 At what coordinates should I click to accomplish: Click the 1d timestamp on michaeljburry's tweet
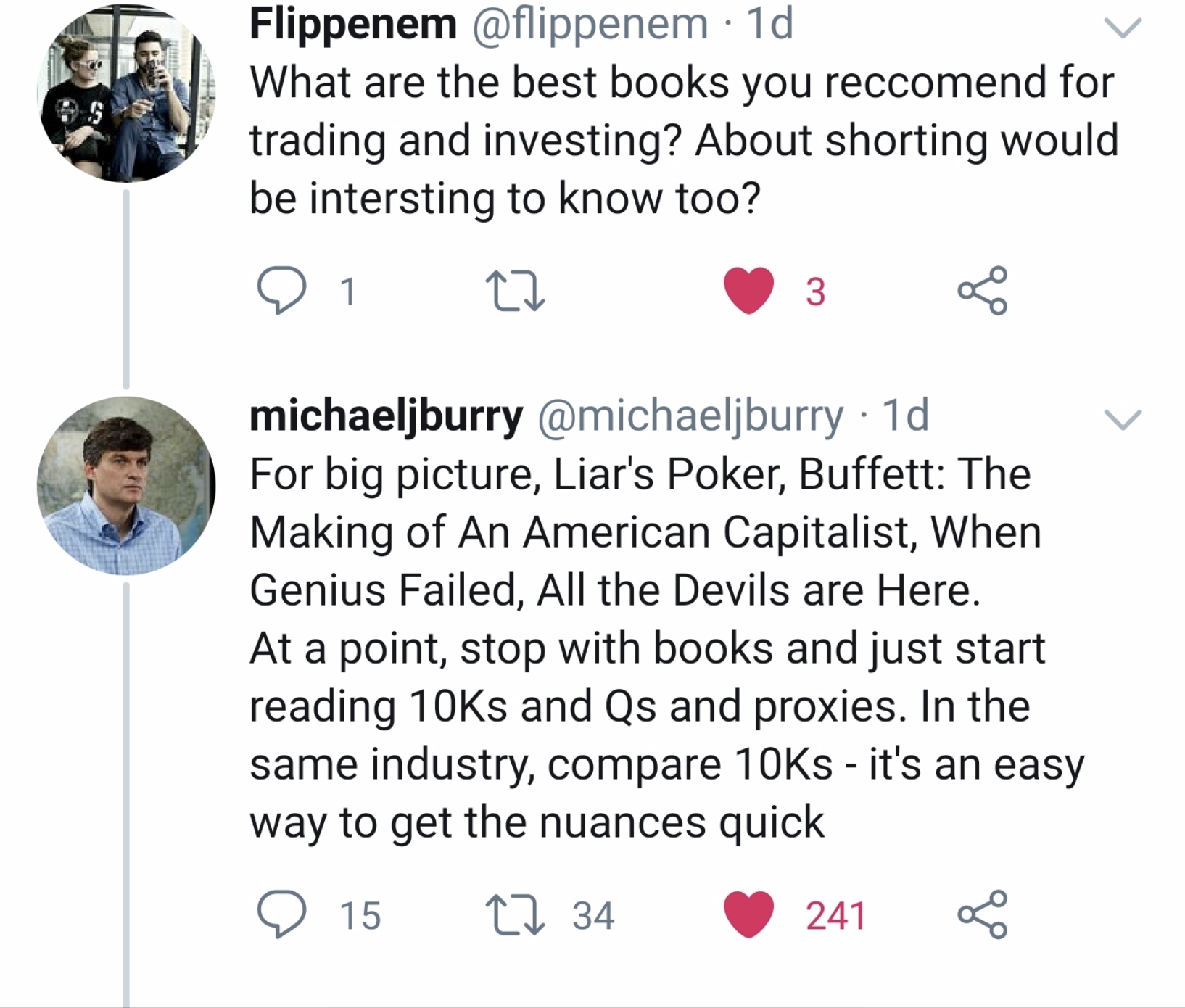[905, 416]
